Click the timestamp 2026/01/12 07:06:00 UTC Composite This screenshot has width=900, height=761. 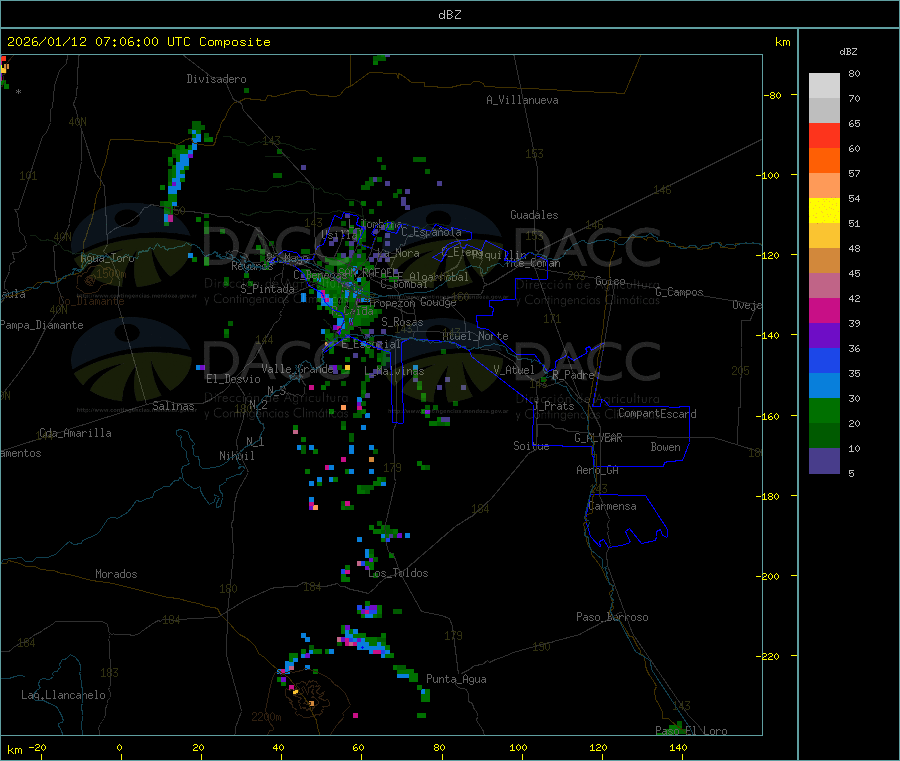point(138,42)
